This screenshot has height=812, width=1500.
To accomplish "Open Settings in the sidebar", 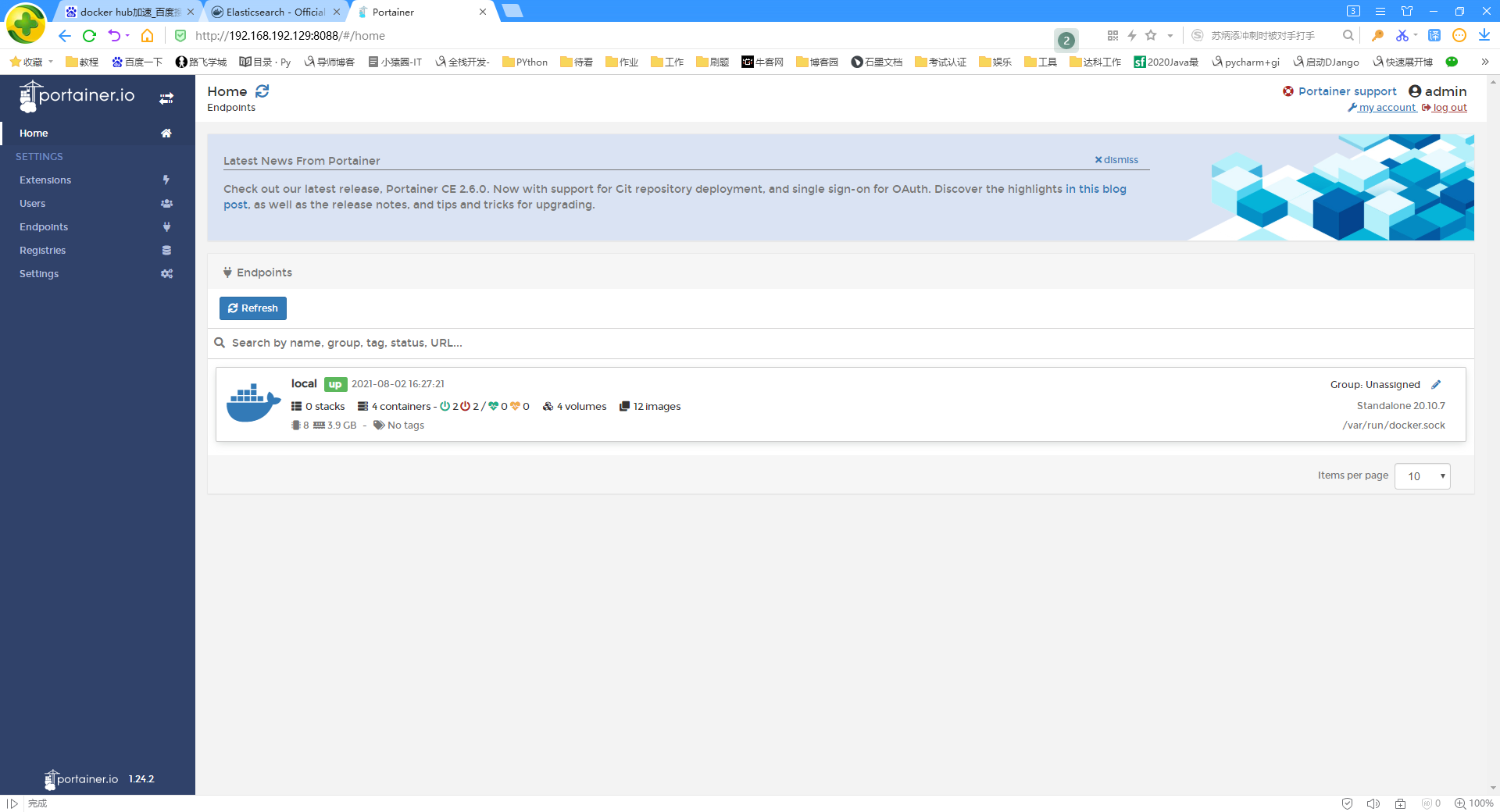I will 98,274.
